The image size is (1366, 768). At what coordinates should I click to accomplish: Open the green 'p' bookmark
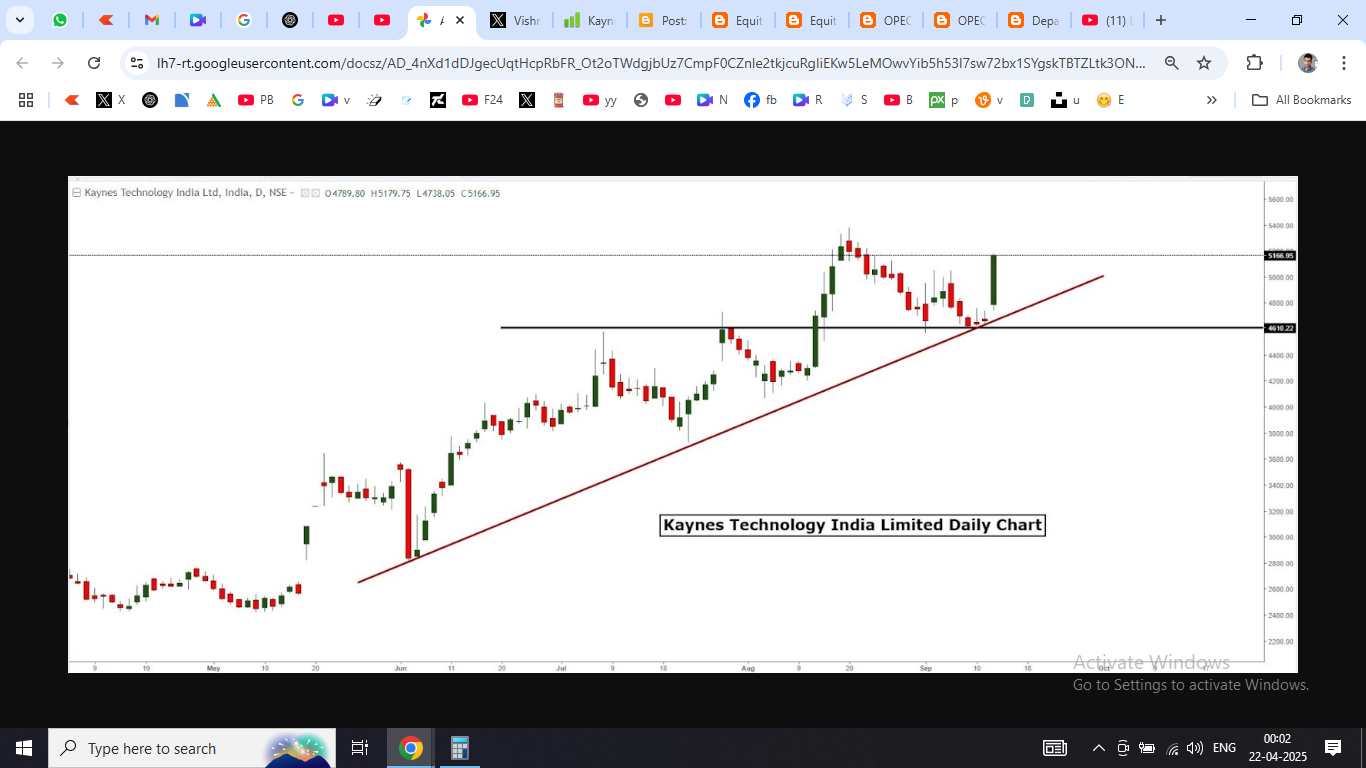tap(944, 100)
